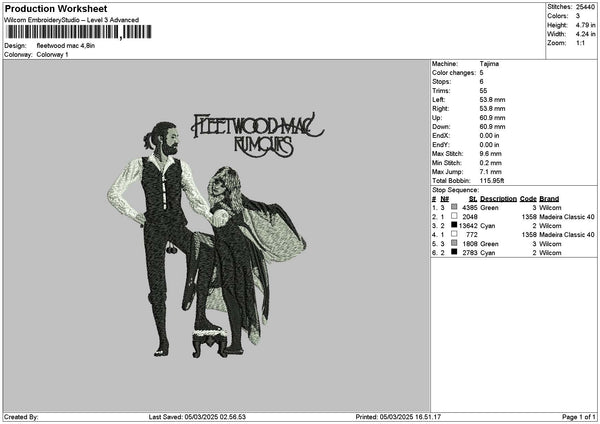This screenshot has width=600, height=424.
Task: Click the 'Created By:' footer label
Action: click(x=21, y=417)
